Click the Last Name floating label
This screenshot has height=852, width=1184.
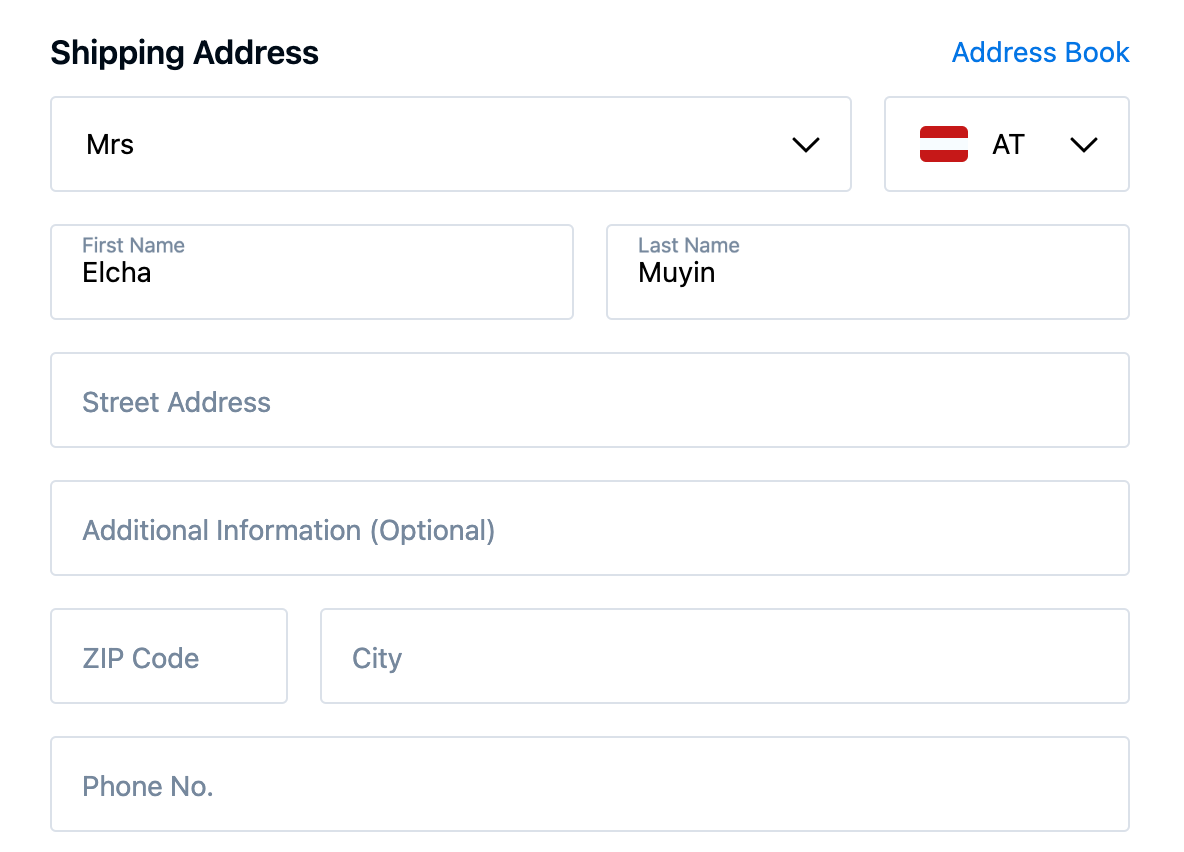click(688, 245)
